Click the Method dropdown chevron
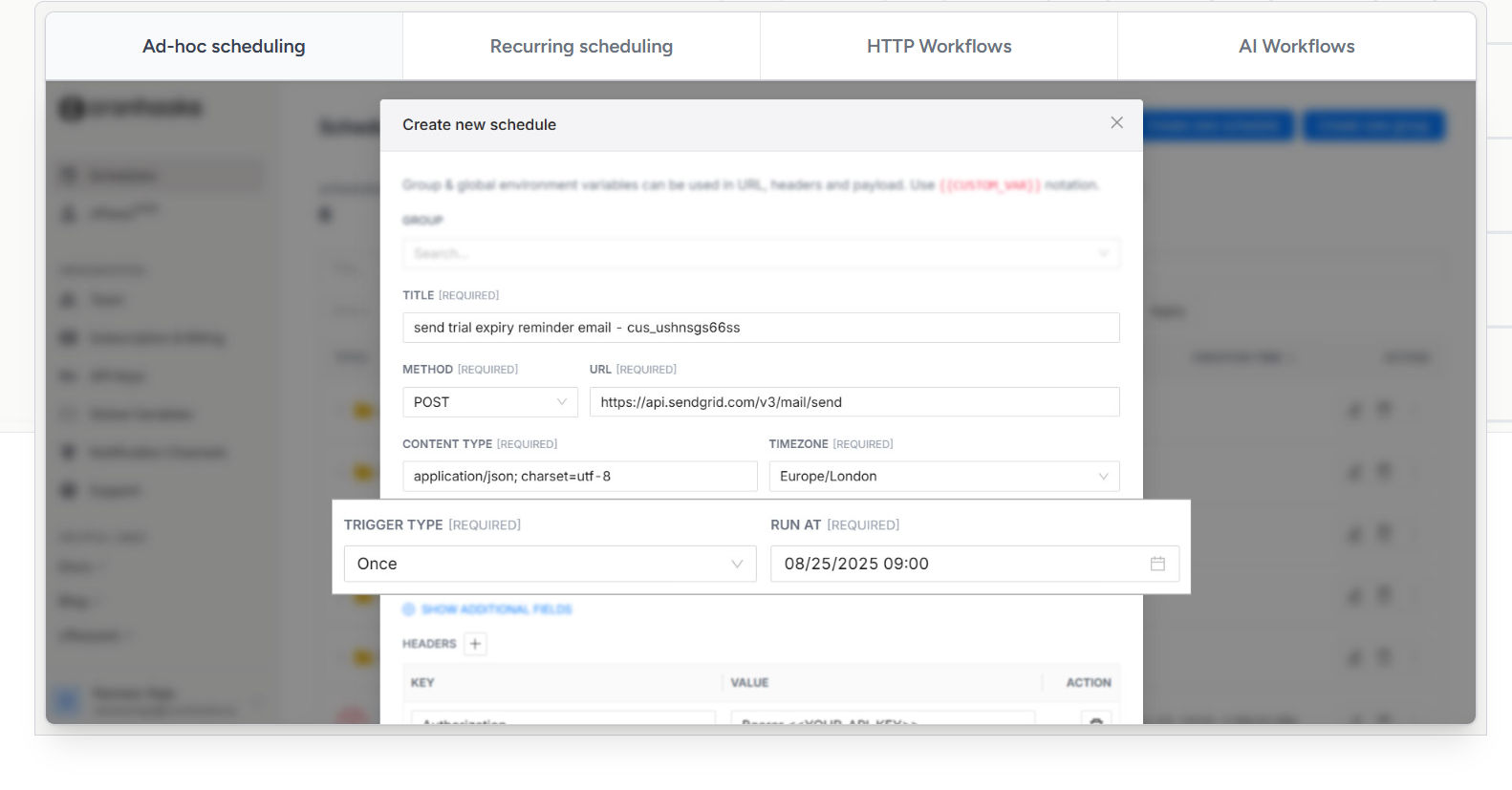This screenshot has width=1512, height=790. (562, 402)
